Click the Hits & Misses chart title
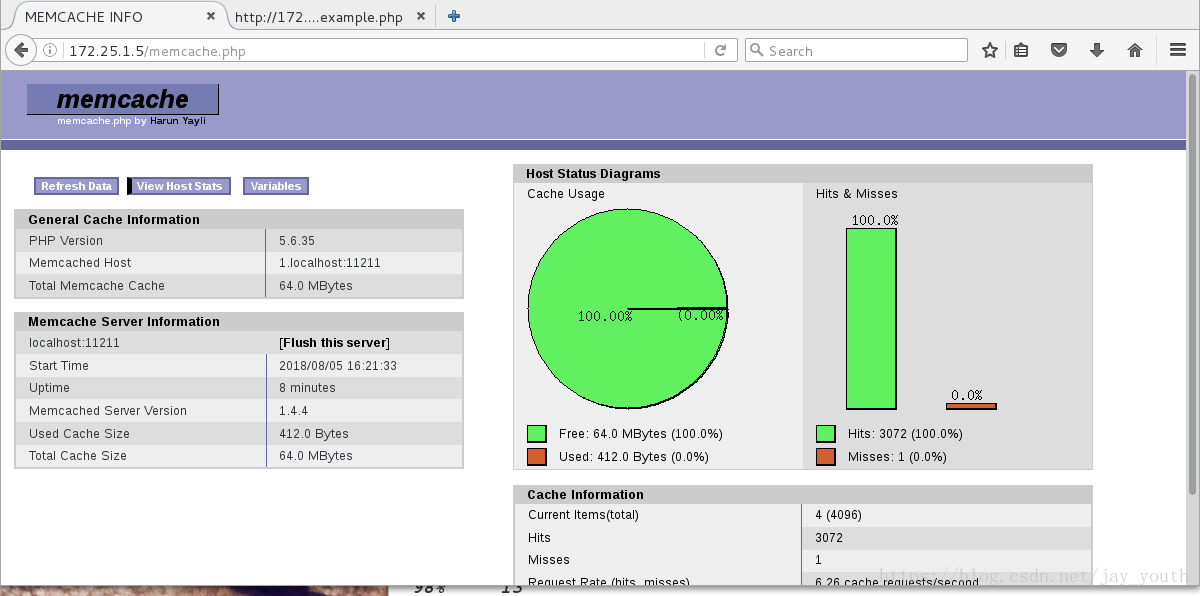The height and width of the screenshot is (596, 1200). click(x=857, y=194)
